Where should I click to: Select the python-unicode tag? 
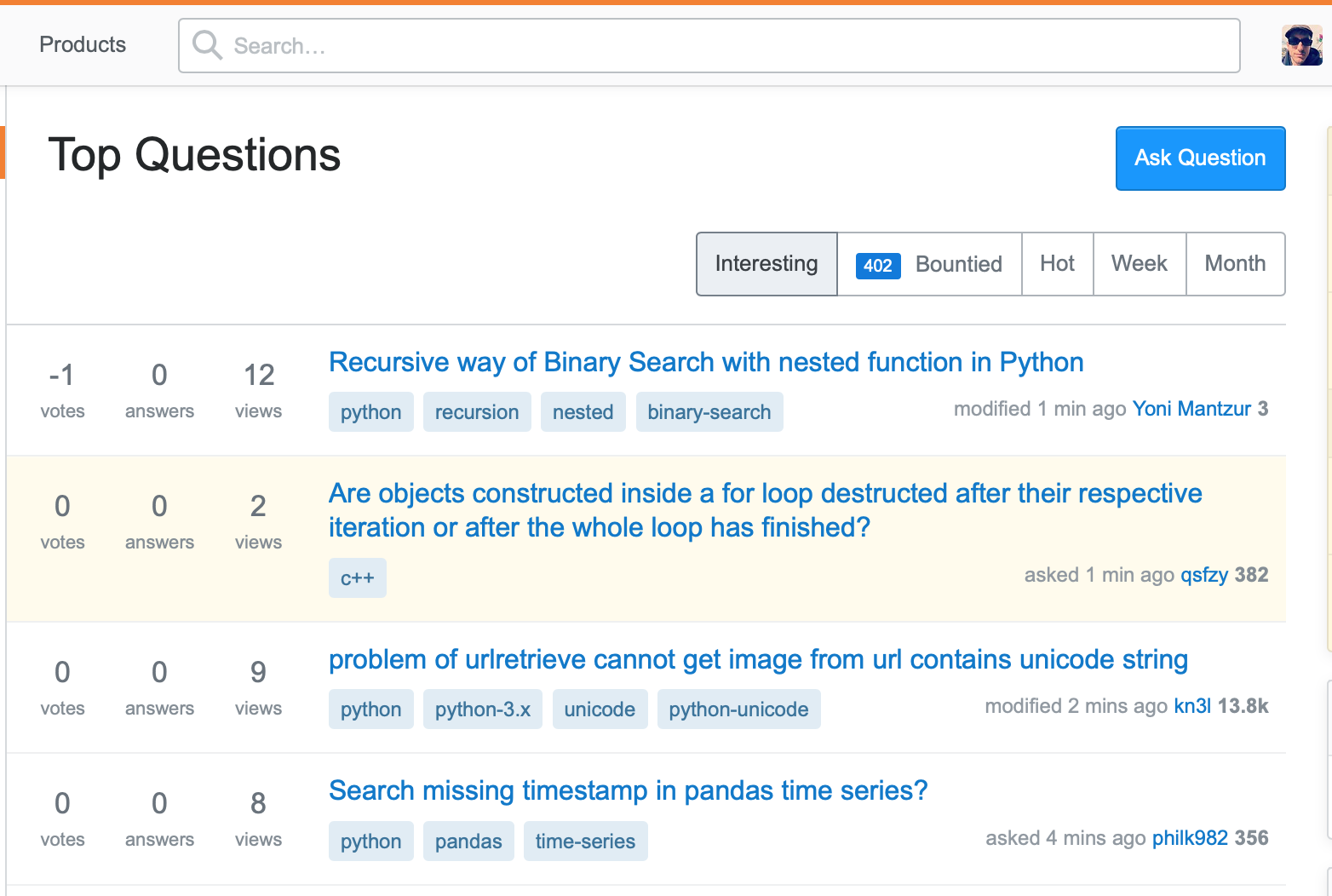coord(738,709)
